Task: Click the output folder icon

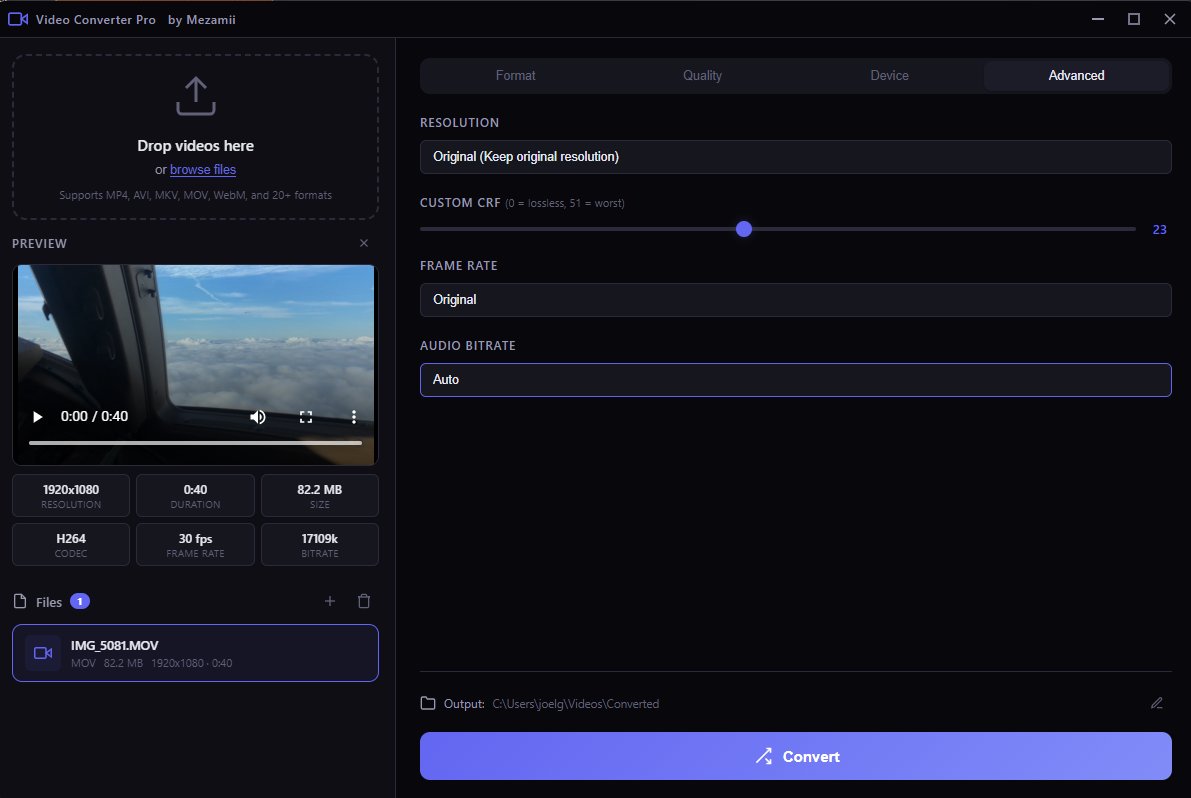Action: (x=428, y=703)
